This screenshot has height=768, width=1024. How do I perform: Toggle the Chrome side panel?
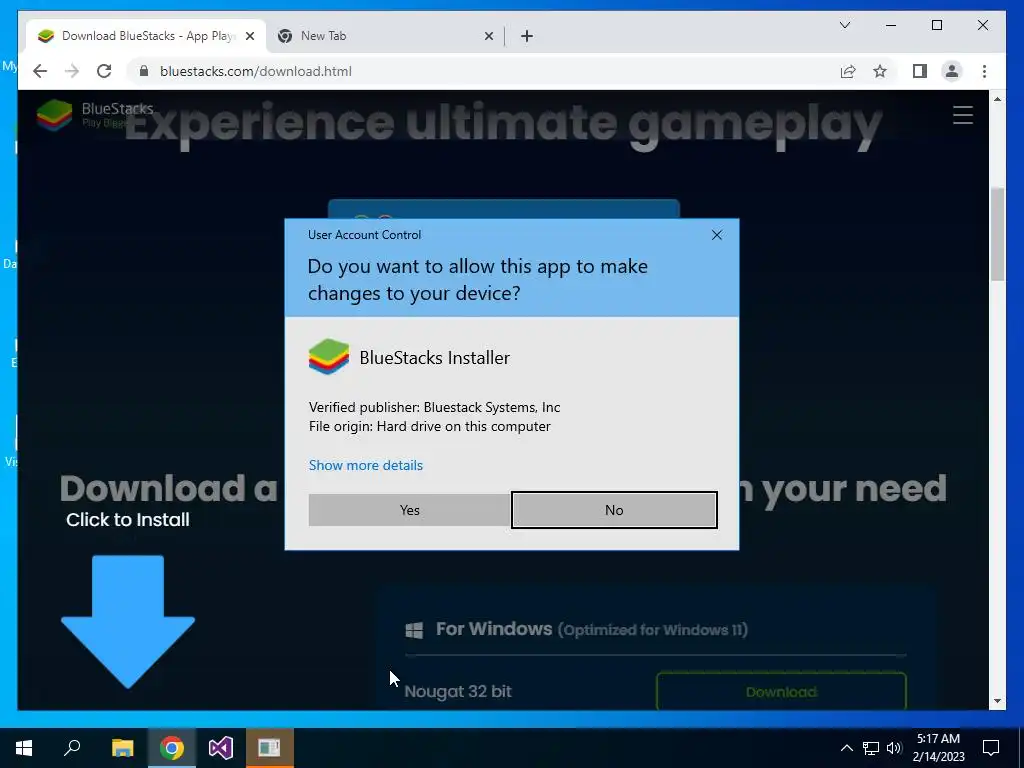[x=920, y=71]
